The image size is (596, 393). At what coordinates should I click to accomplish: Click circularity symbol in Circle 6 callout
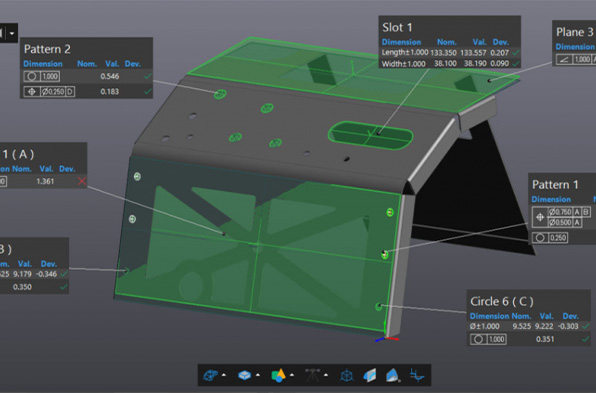(x=479, y=339)
